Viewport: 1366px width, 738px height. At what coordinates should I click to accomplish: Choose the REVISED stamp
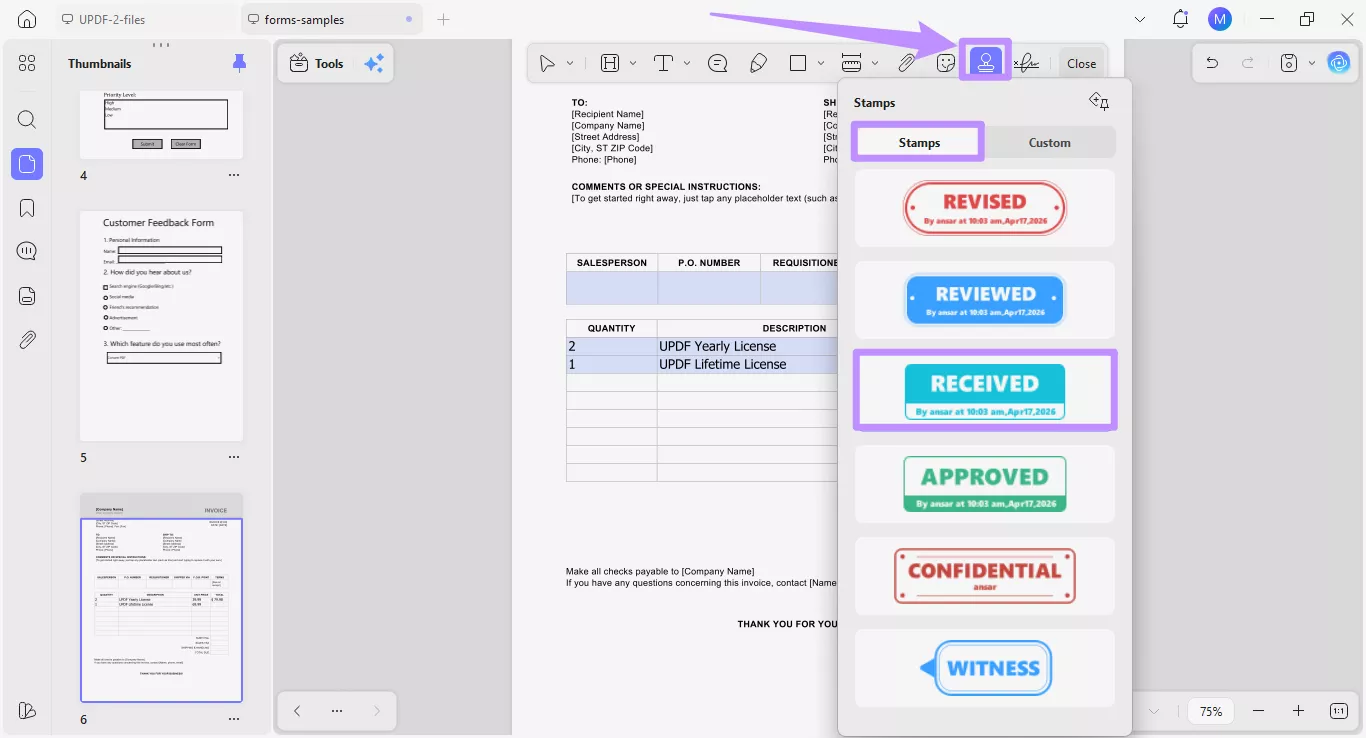[x=985, y=208]
